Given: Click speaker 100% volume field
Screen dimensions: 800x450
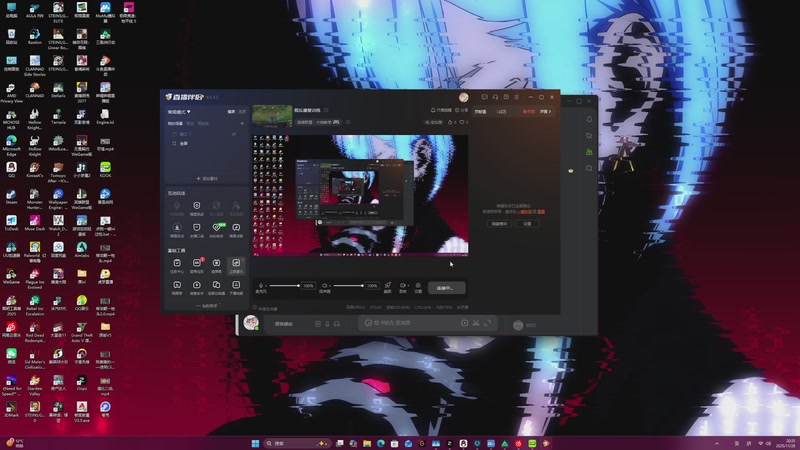Looking at the screenshot, I should click(x=372, y=286).
